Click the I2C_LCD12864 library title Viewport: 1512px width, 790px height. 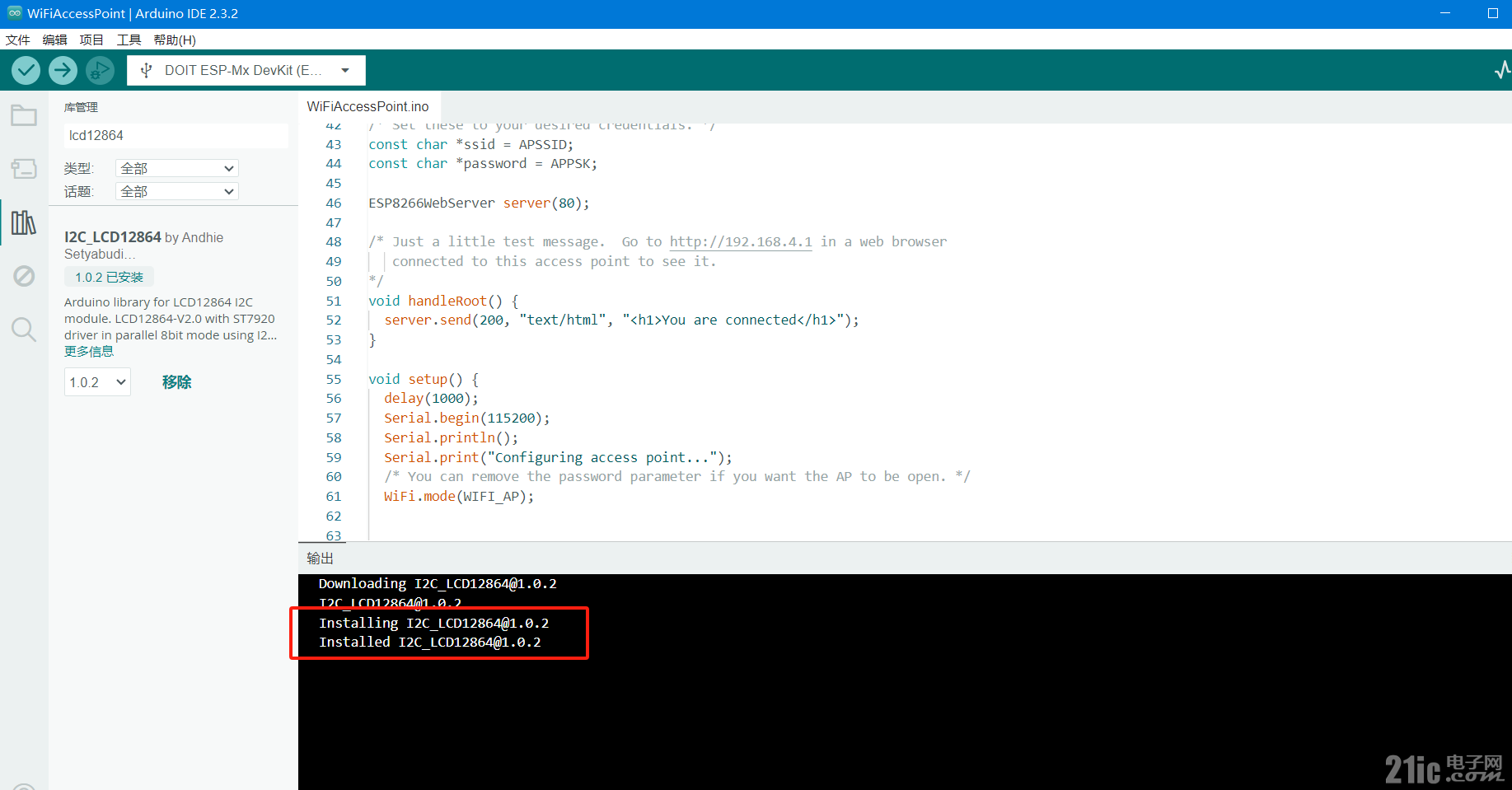113,237
